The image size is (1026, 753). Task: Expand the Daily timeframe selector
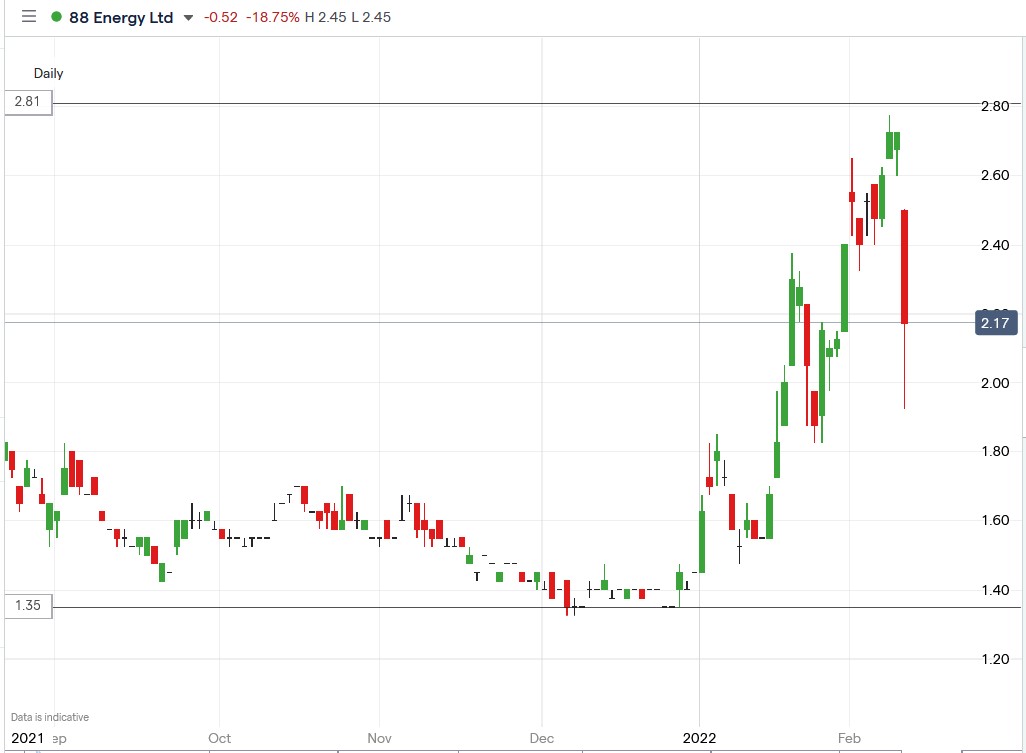[49, 73]
